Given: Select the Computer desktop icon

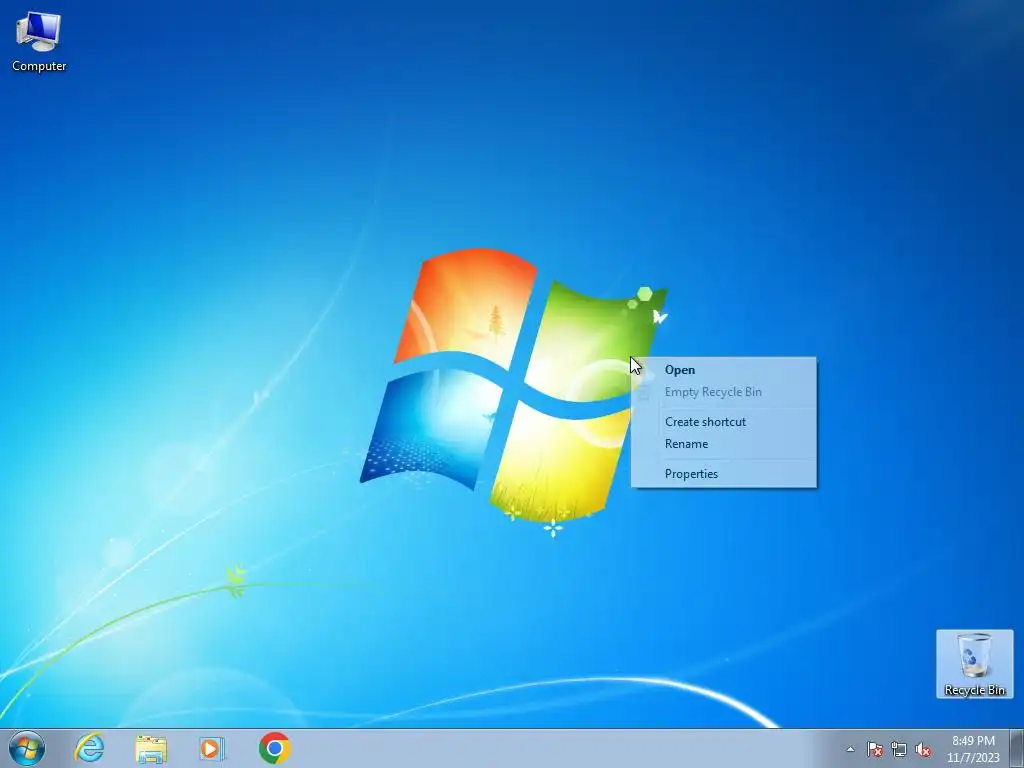Looking at the screenshot, I should (x=39, y=42).
